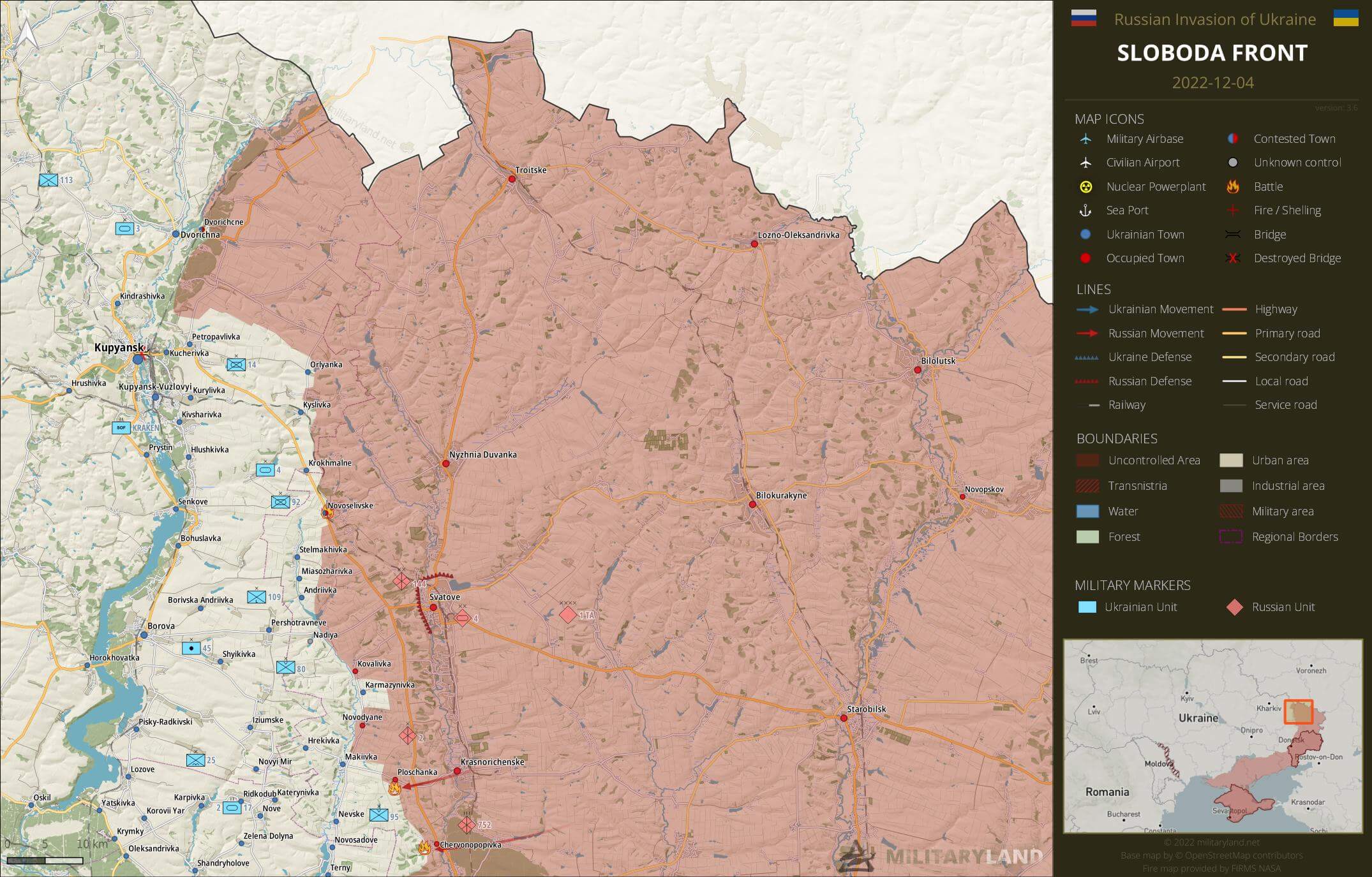Click the battle flame icon near Ploschanka
1372x877 pixels.
tap(394, 788)
